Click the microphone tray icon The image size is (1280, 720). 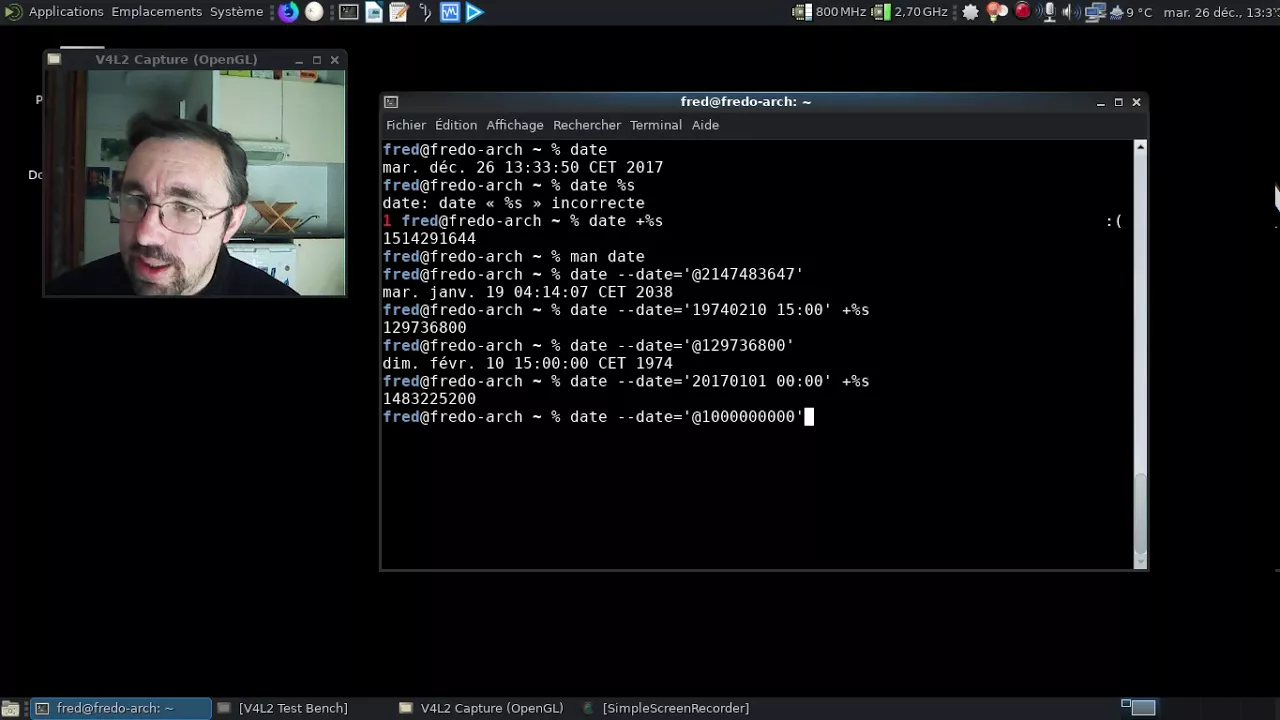[1049, 12]
